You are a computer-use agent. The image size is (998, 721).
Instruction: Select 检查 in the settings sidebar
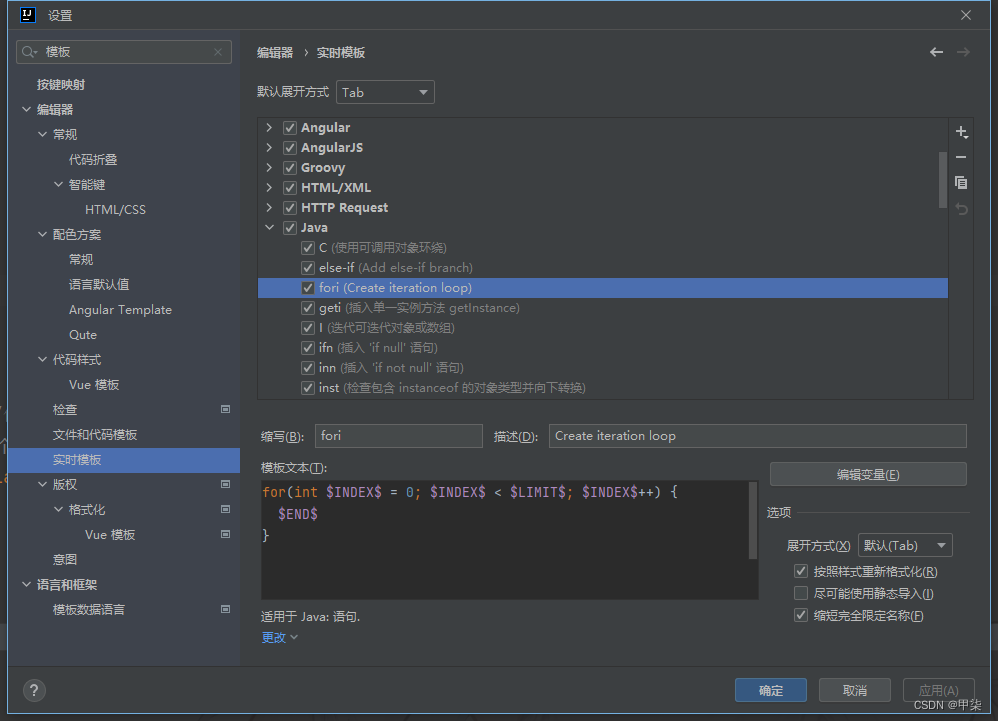click(x=63, y=409)
